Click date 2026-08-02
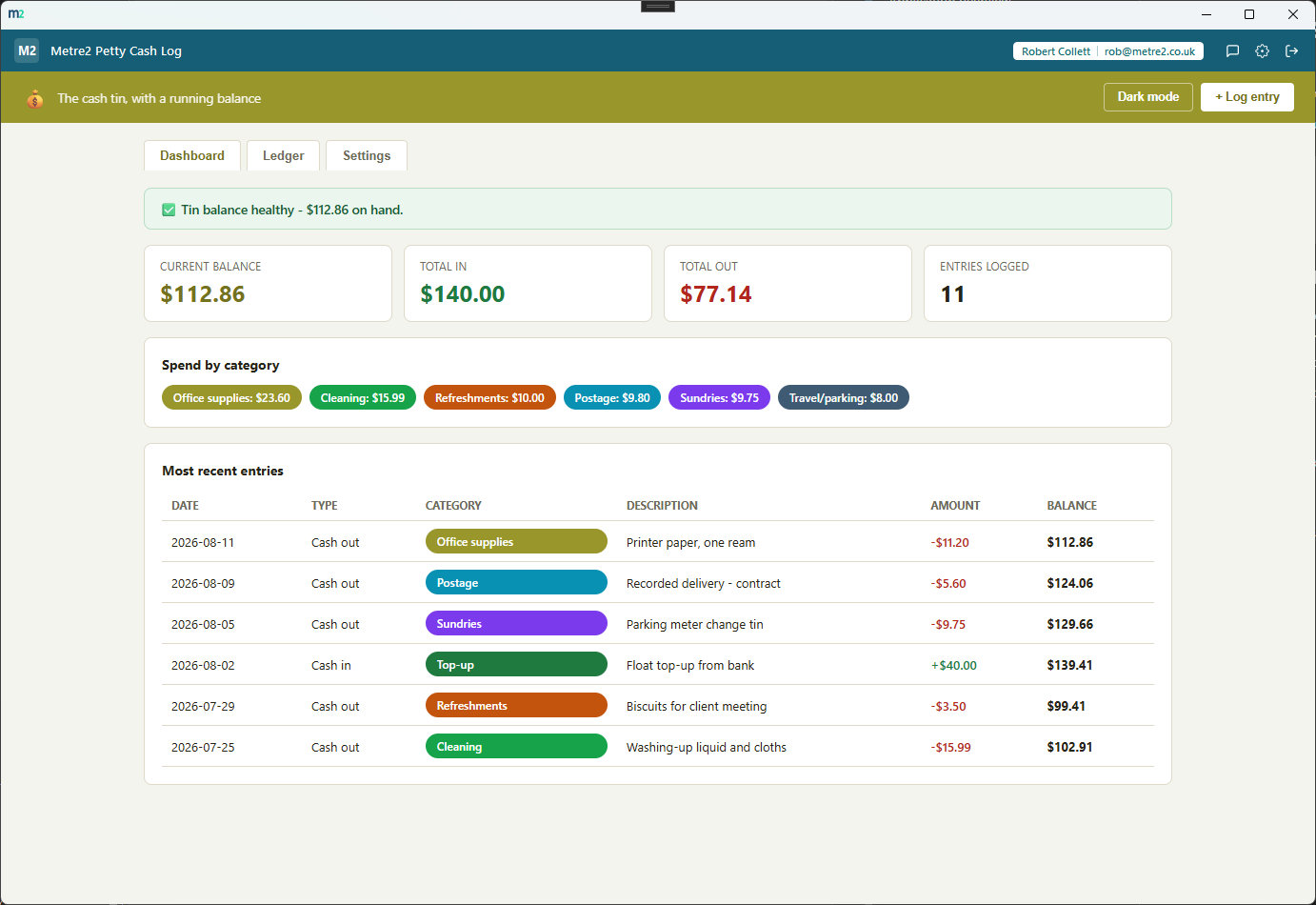 pyautogui.click(x=203, y=665)
